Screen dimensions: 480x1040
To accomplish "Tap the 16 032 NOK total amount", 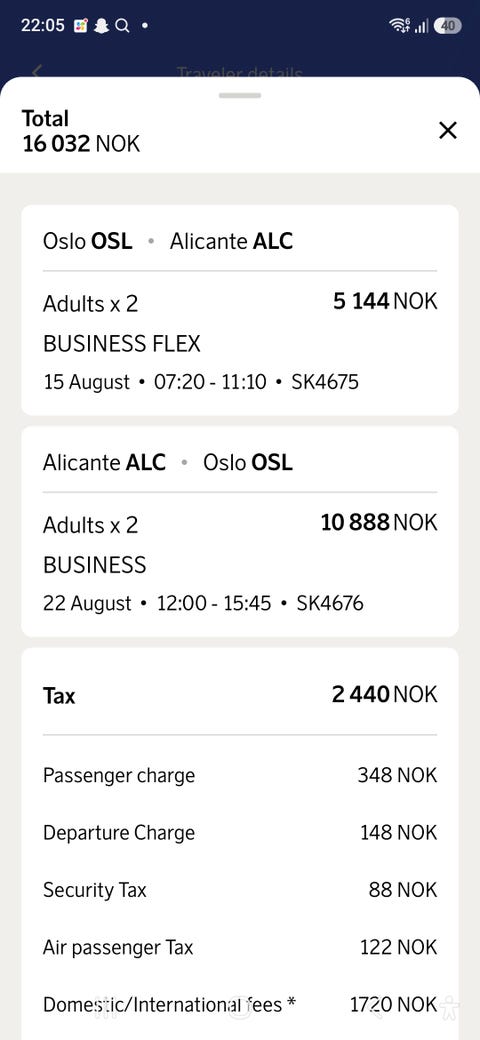I will point(82,144).
